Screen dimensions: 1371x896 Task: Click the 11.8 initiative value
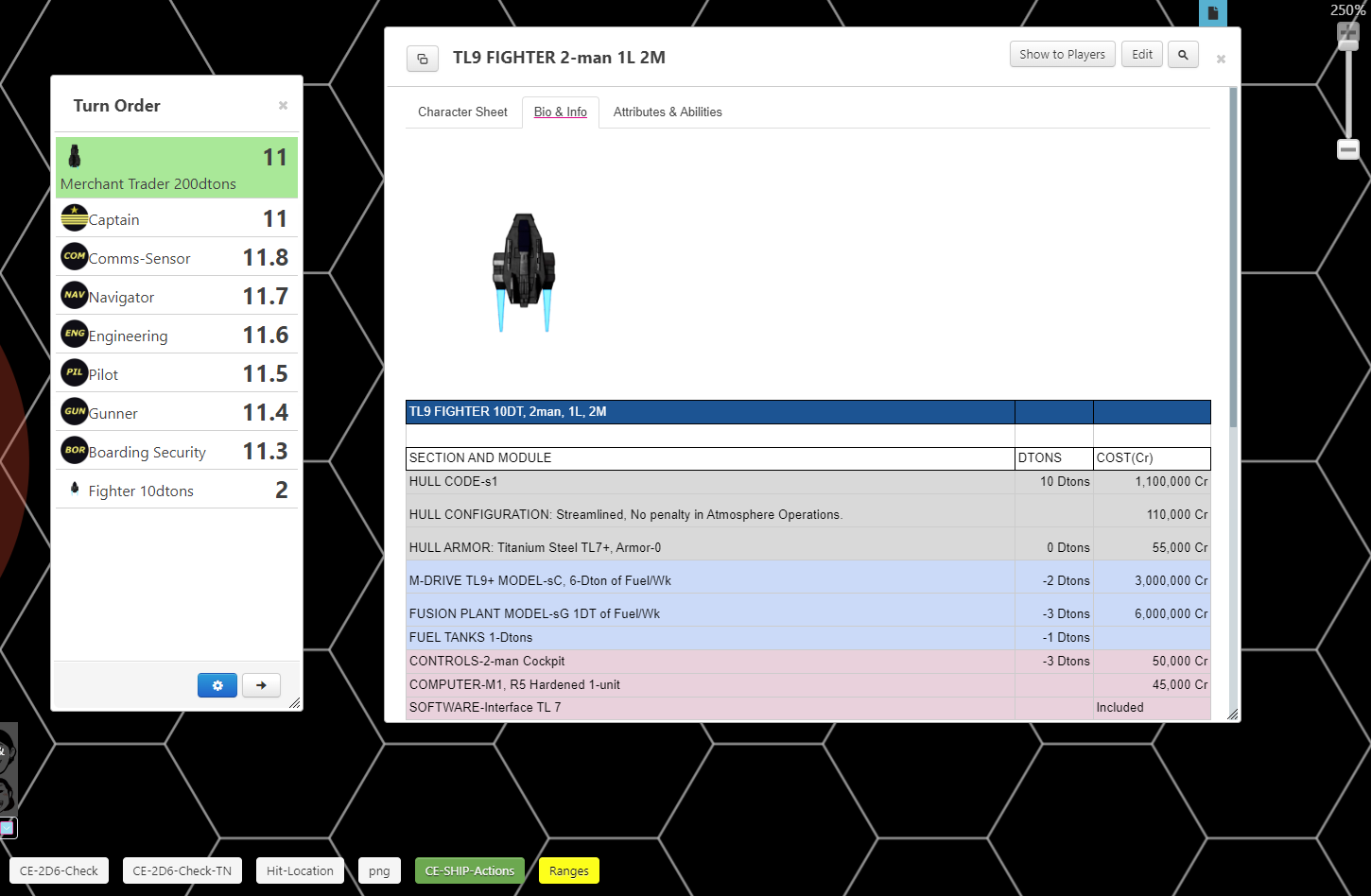coord(266,257)
